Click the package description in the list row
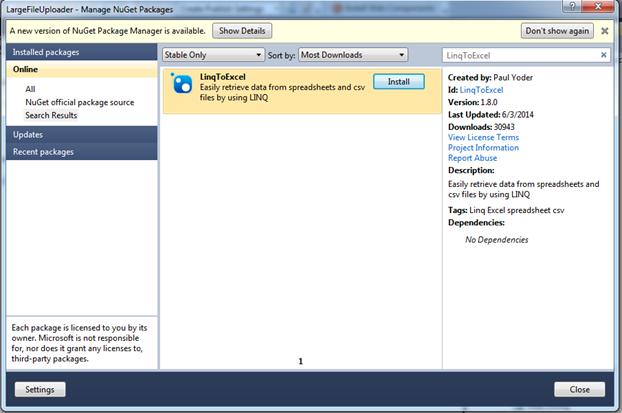 (x=282, y=92)
